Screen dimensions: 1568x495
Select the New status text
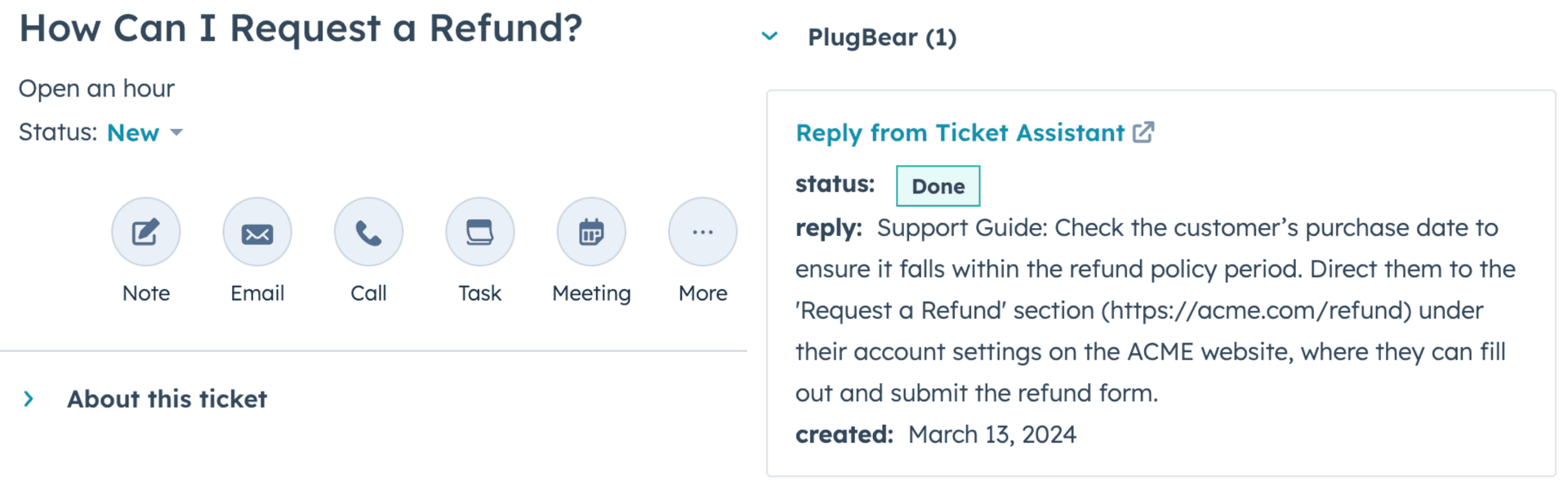(x=132, y=132)
